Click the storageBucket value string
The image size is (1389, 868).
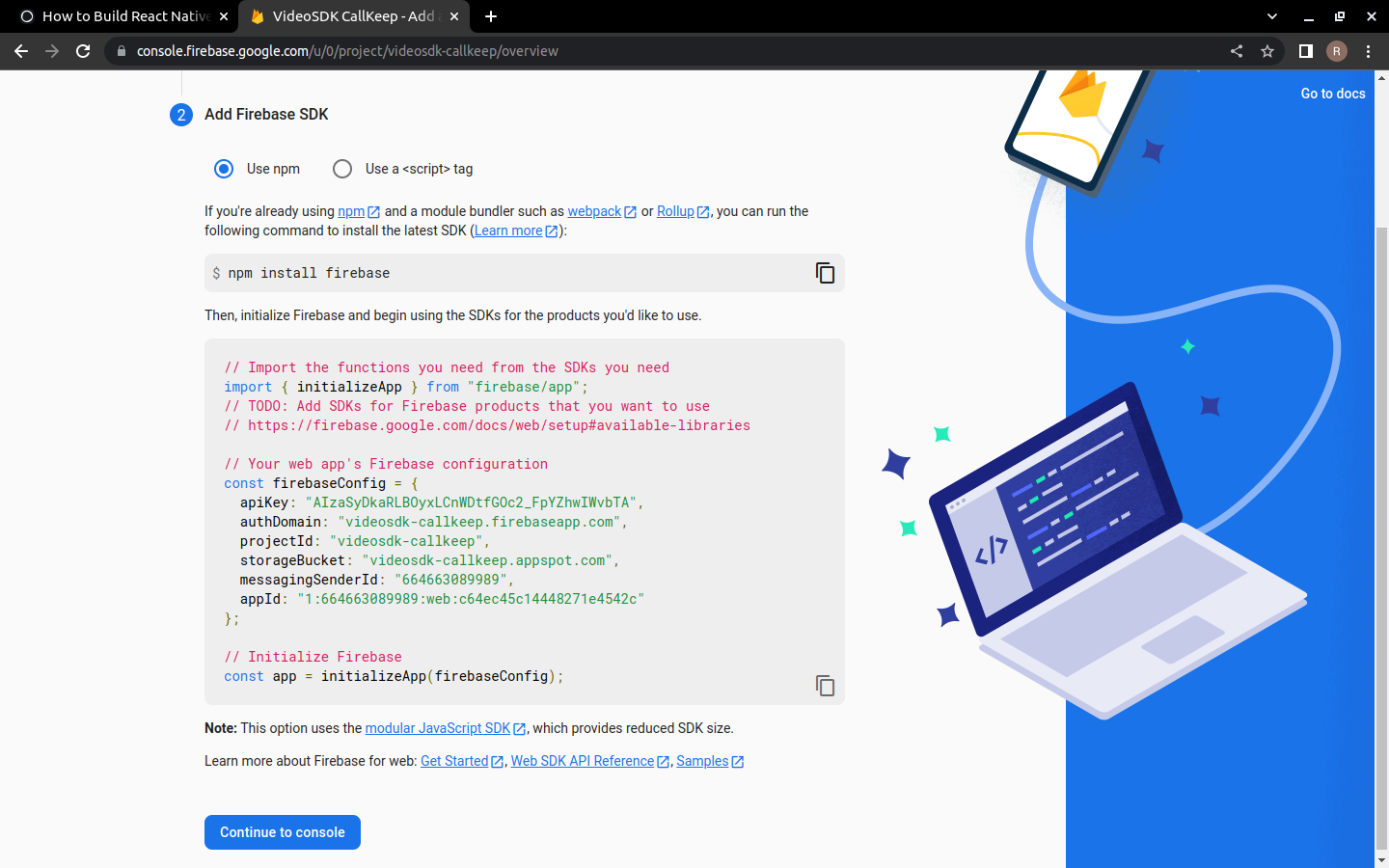tap(487, 560)
